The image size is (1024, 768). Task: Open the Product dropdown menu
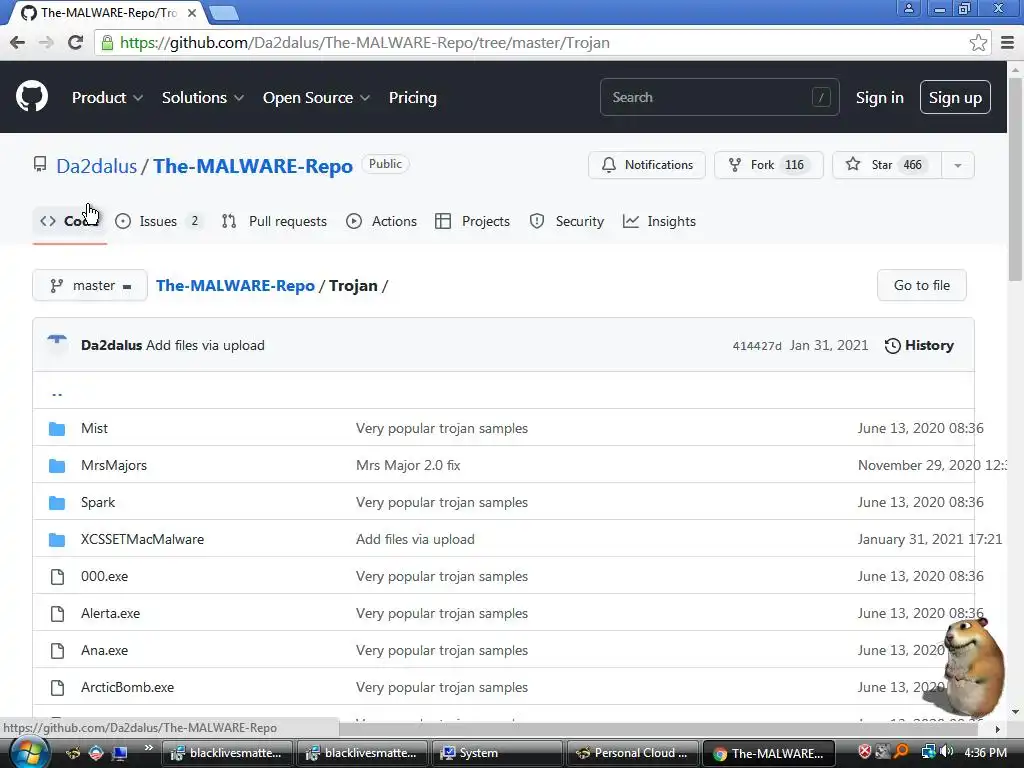click(107, 97)
